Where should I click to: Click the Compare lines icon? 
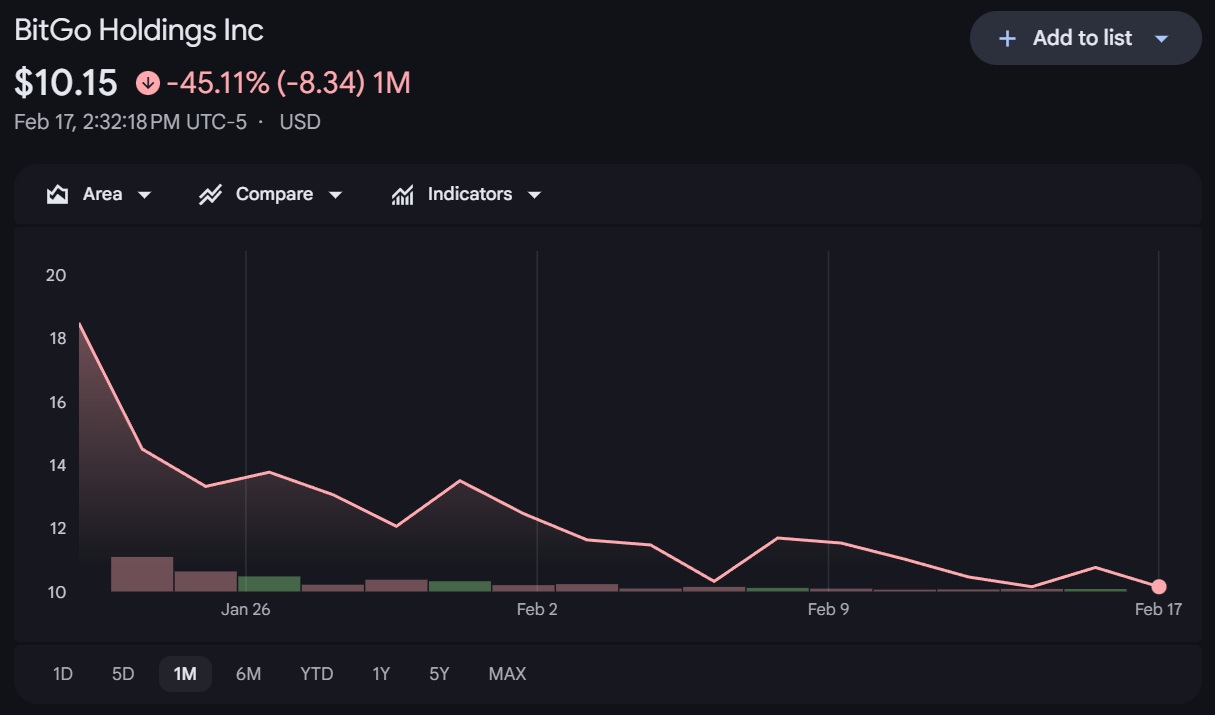coord(210,194)
